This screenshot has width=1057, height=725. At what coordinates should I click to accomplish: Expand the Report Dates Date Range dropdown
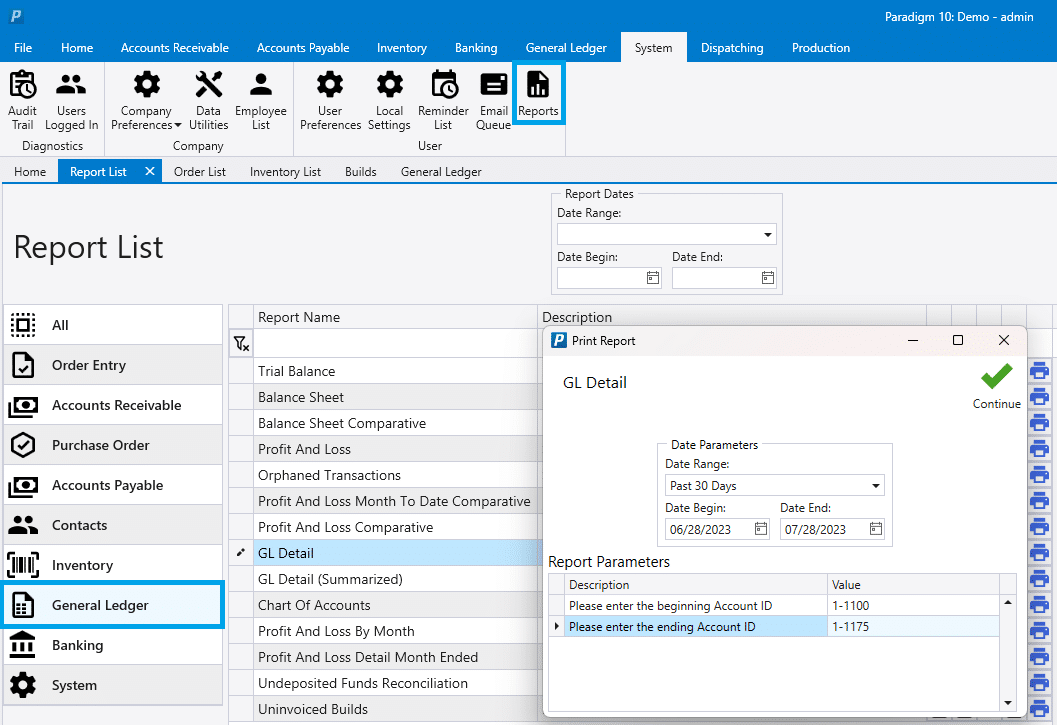click(767, 235)
